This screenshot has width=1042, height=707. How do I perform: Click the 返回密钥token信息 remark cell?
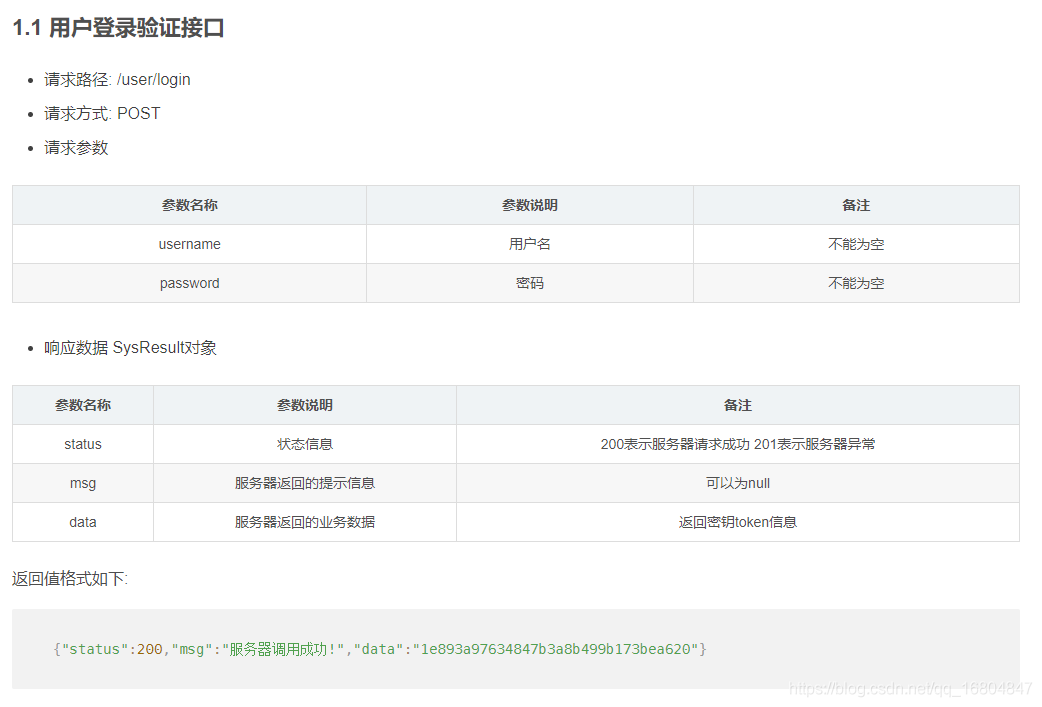point(738,522)
